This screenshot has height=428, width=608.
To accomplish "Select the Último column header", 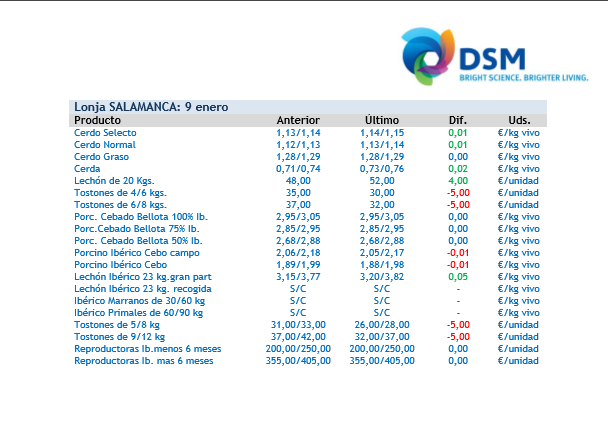I will click(x=382, y=120).
